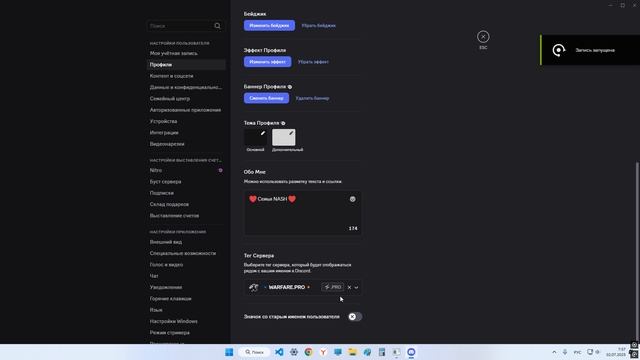Click the PRO tag badge in server tag selector
Screen dimensions: 640x360
[333, 287]
